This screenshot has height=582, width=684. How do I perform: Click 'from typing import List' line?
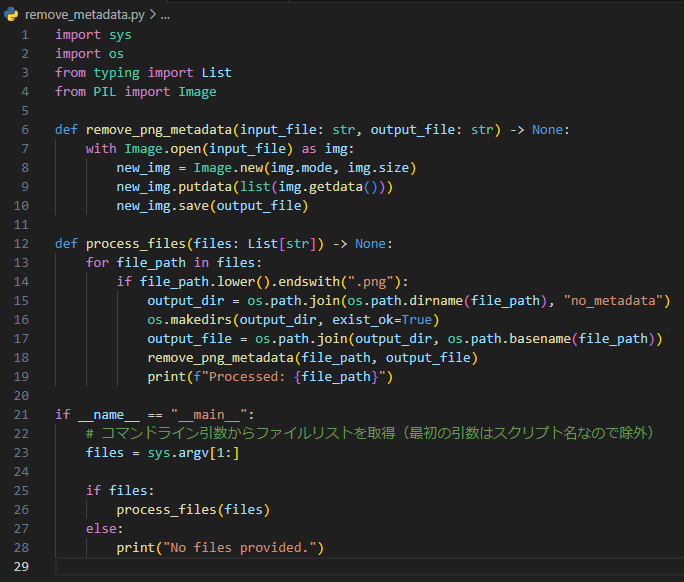pos(144,72)
